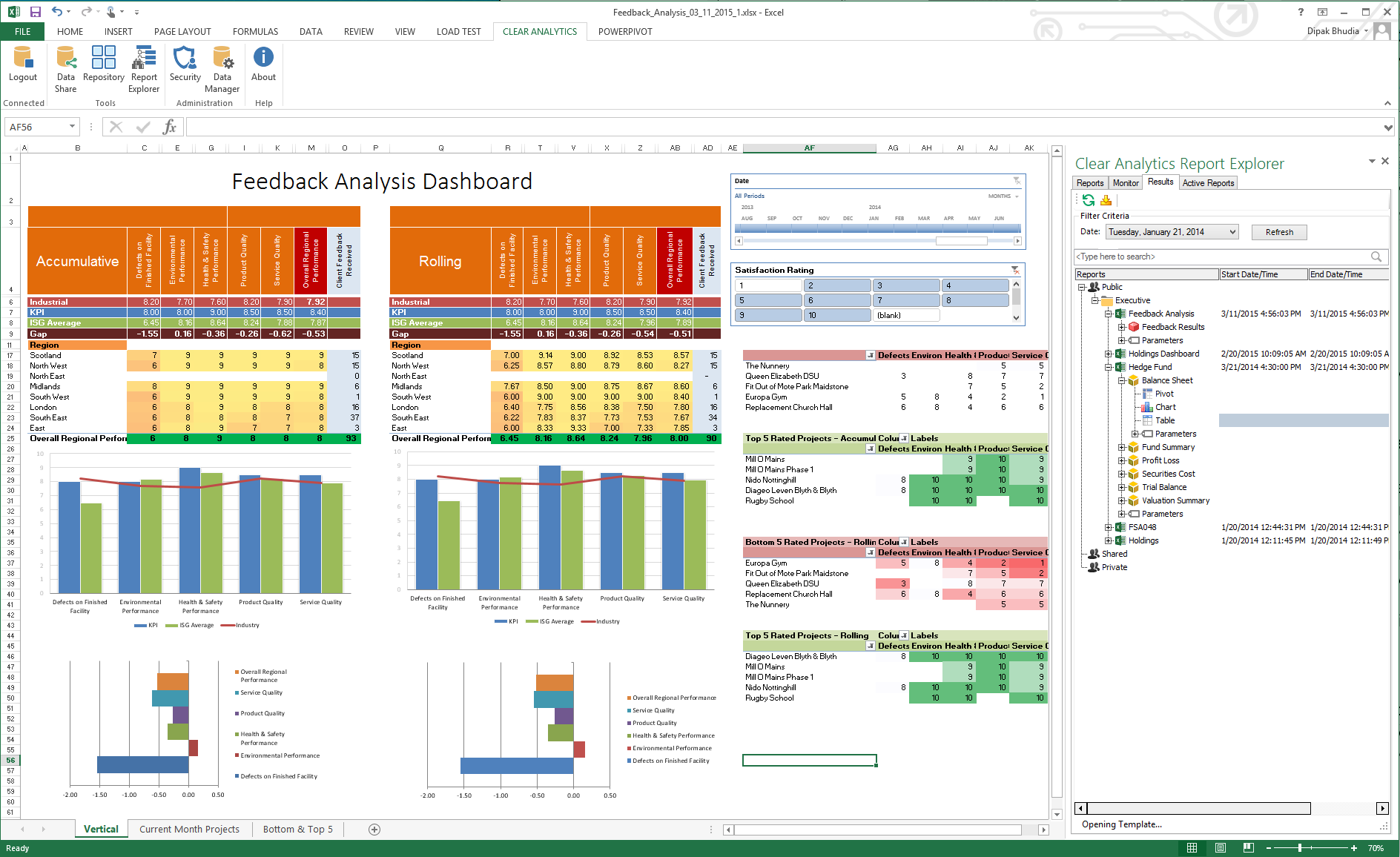The height and width of the screenshot is (857, 1400).
Task: Switch to the Active Reports tab
Action: point(1208,182)
